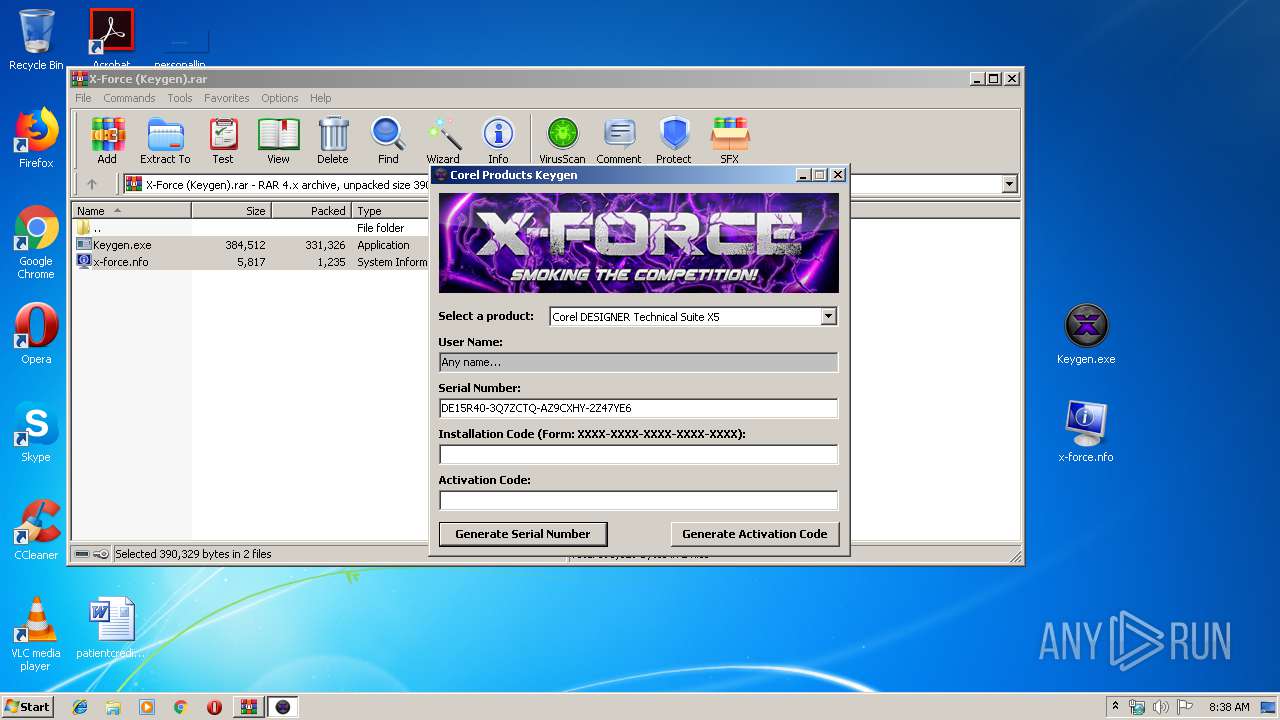Click the Internet Explorer taskbar icon
Viewport: 1280px width, 720px height.
(80, 707)
